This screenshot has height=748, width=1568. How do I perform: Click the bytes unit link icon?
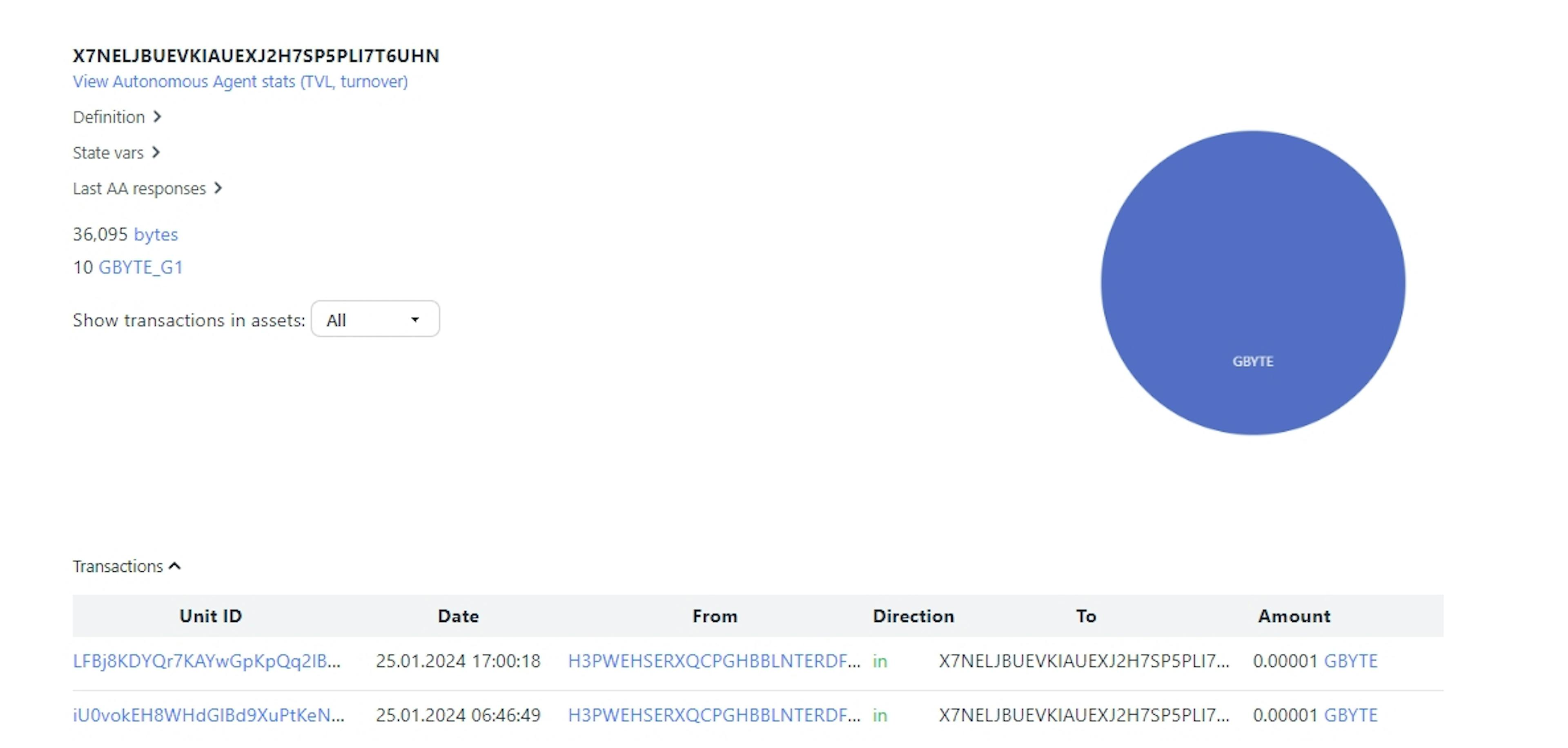[155, 234]
